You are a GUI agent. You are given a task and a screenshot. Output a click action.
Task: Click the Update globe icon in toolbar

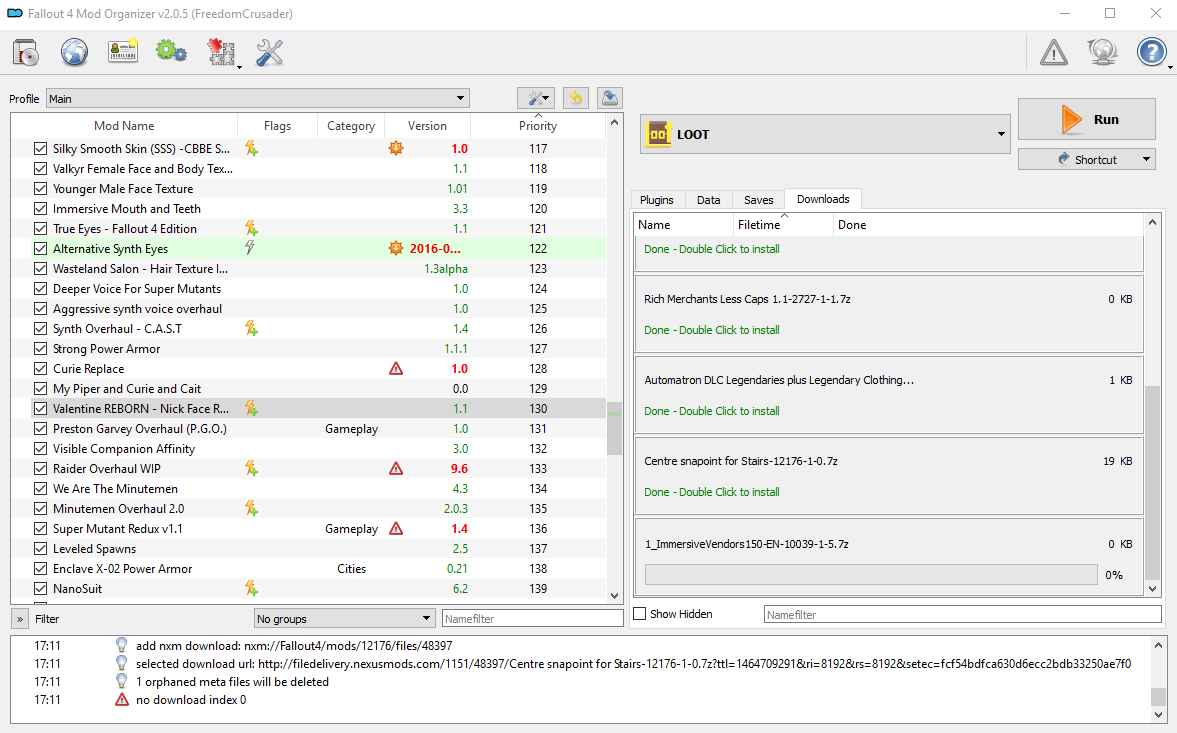(x=1103, y=53)
